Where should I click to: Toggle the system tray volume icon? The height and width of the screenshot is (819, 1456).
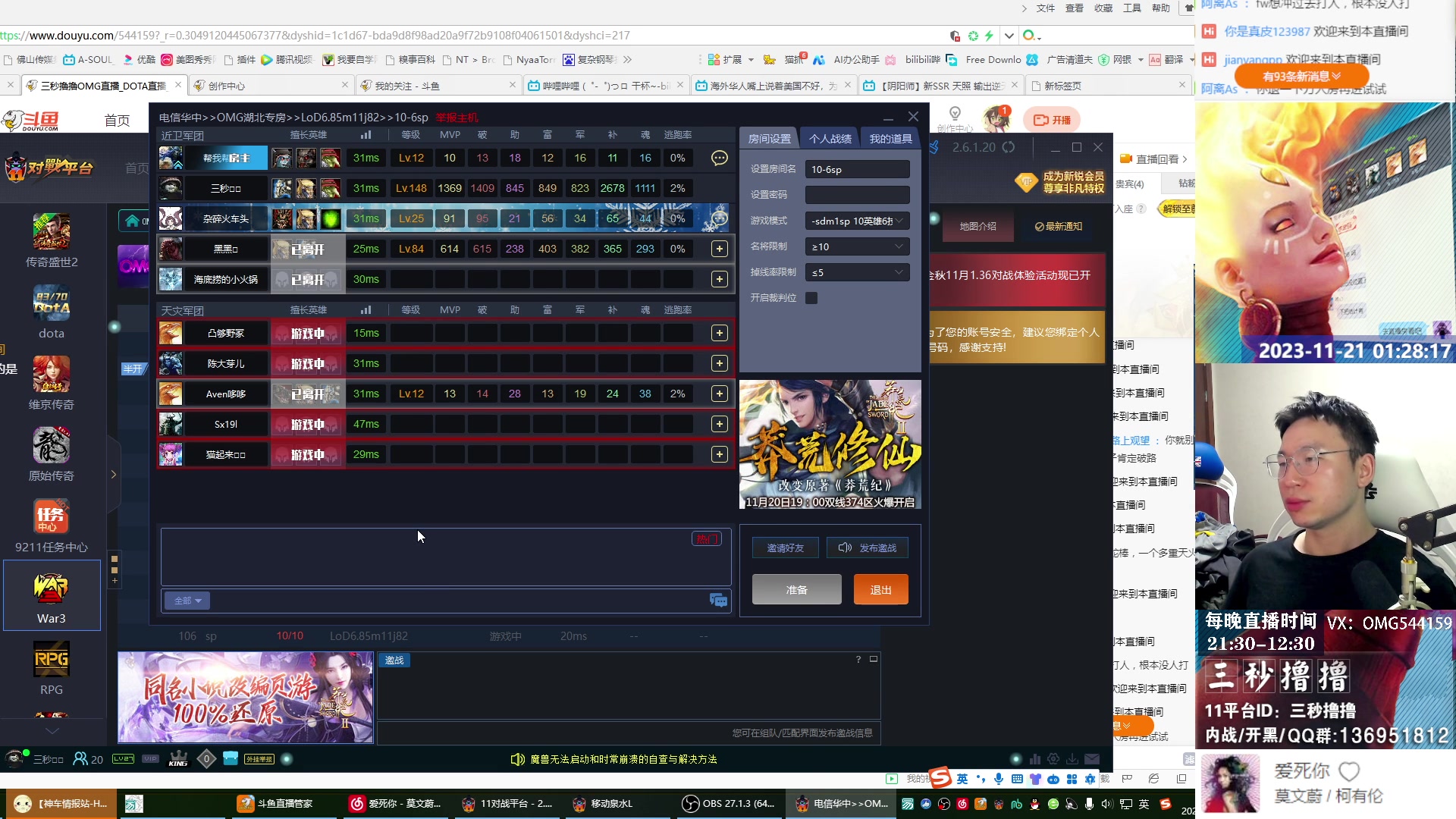tap(1106, 804)
